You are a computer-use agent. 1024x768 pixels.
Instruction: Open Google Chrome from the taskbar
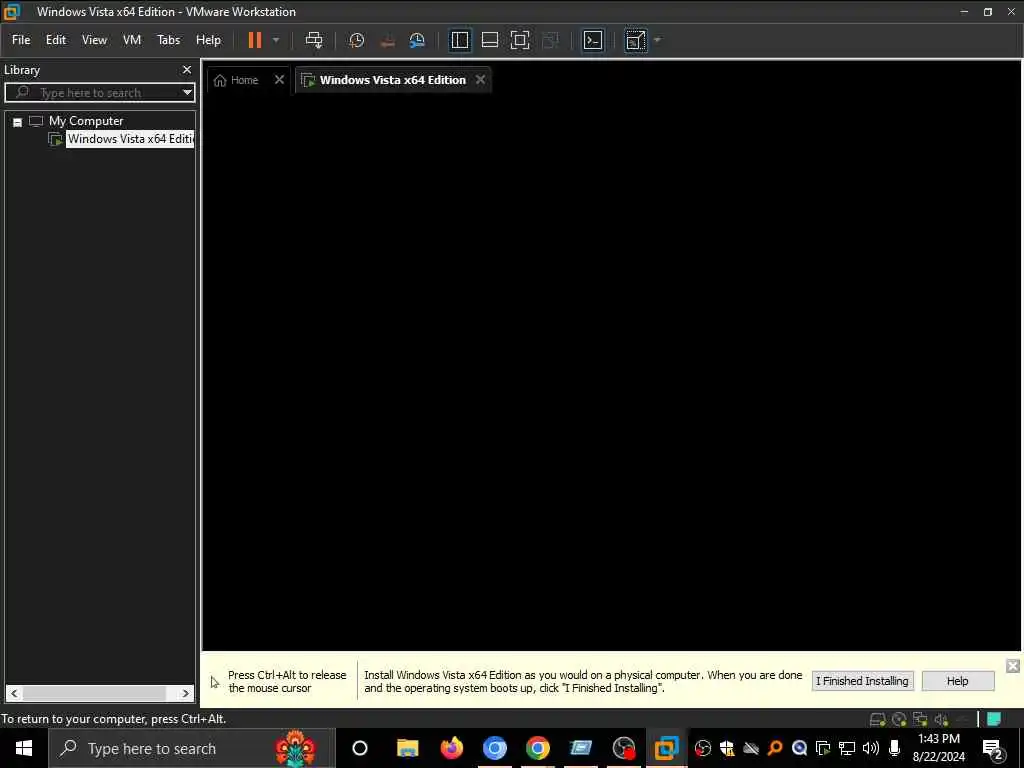coord(537,748)
